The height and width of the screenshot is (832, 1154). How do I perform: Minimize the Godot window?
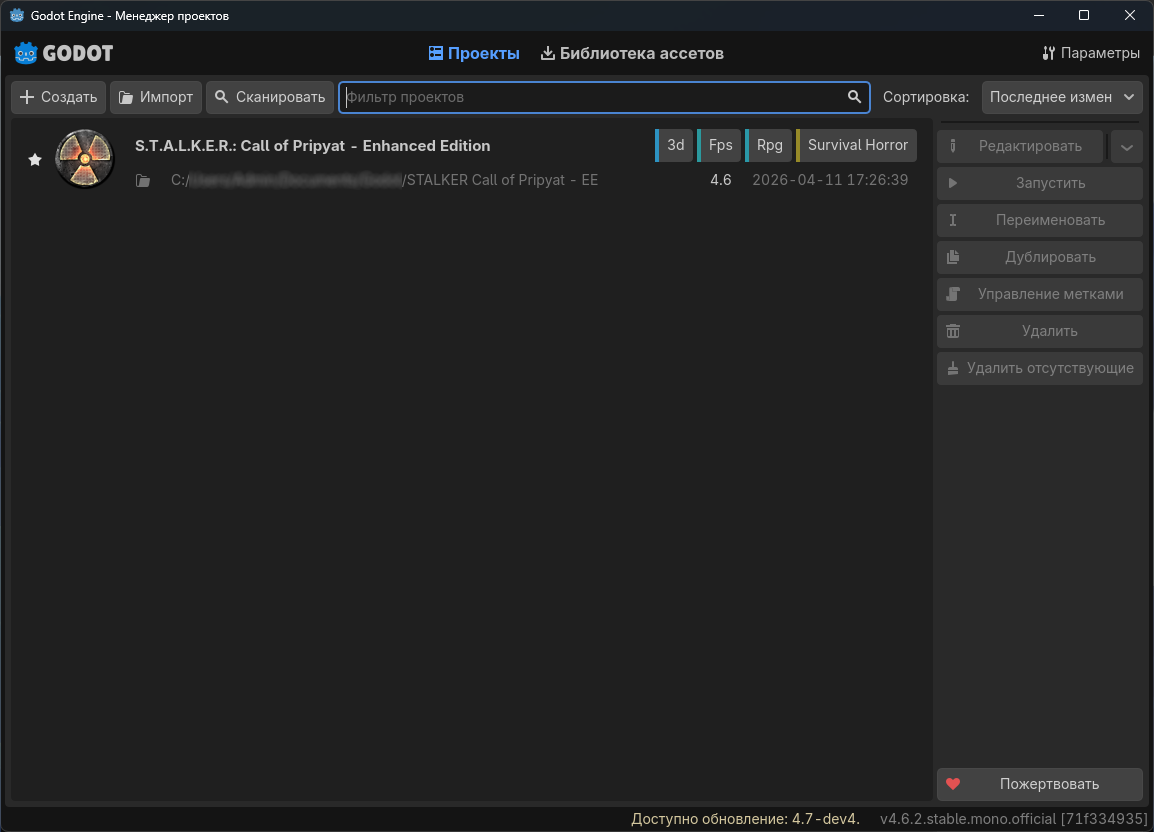tap(1039, 15)
